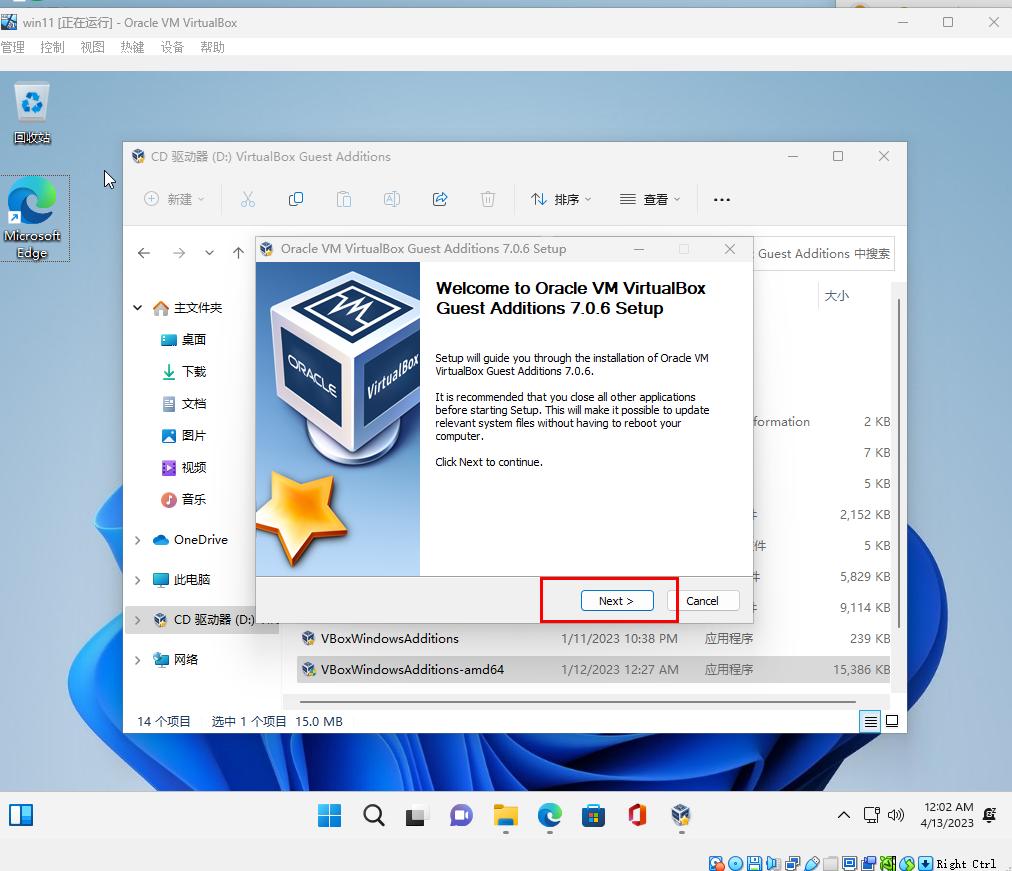This screenshot has width=1012, height=871.
Task: Click the Delete trash icon in Explorer toolbar
Action: (x=488, y=199)
